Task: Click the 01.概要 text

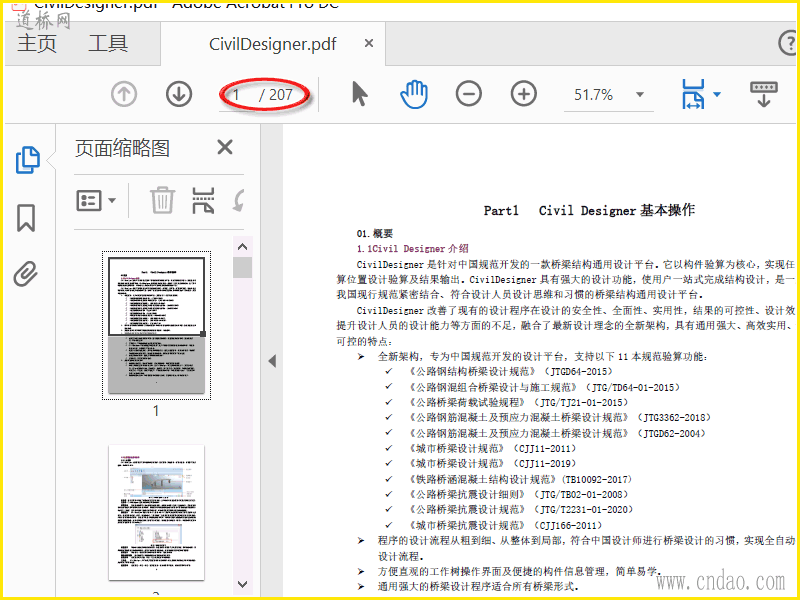Action: coord(374,234)
